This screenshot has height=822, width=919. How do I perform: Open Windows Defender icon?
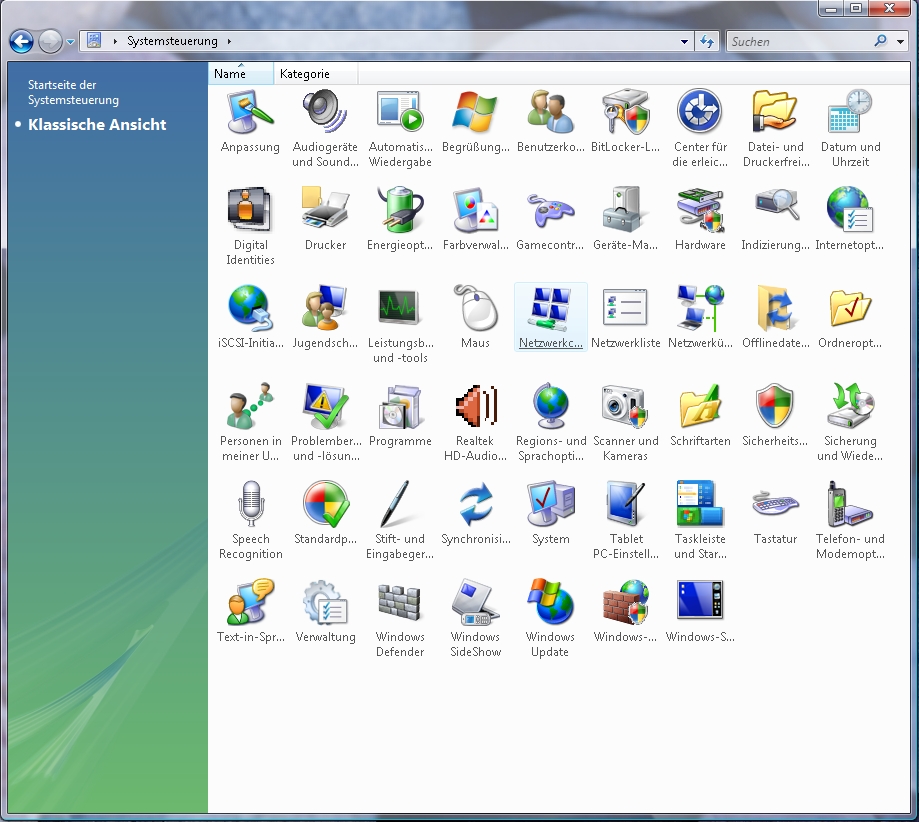(400, 601)
